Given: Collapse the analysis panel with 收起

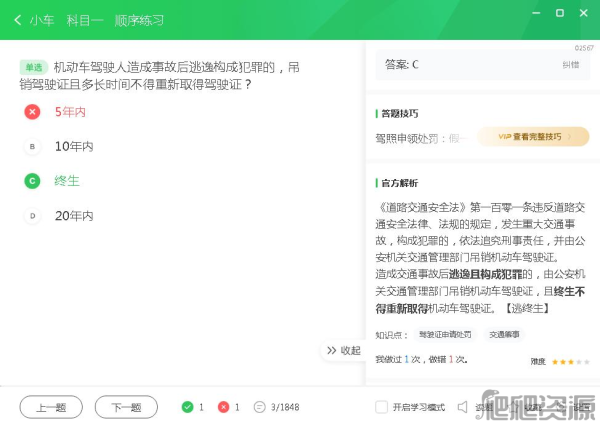Looking at the screenshot, I should coord(344,350).
